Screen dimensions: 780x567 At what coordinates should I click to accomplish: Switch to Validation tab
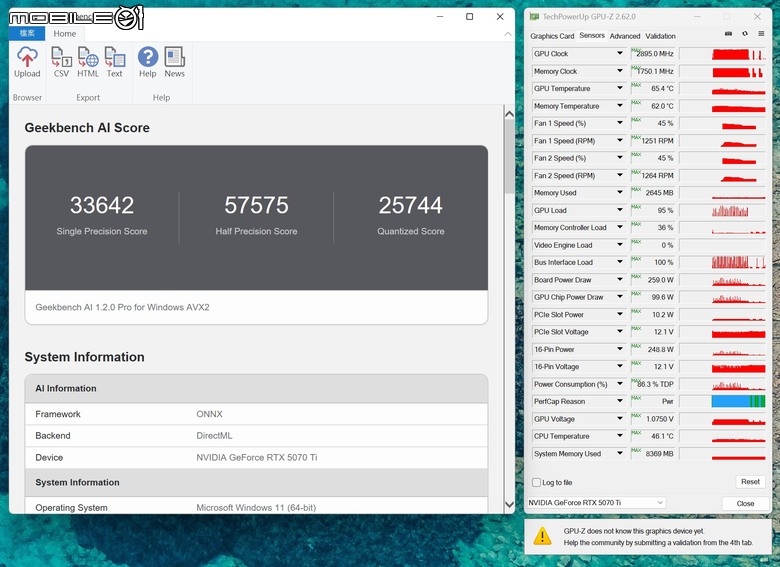click(x=660, y=36)
